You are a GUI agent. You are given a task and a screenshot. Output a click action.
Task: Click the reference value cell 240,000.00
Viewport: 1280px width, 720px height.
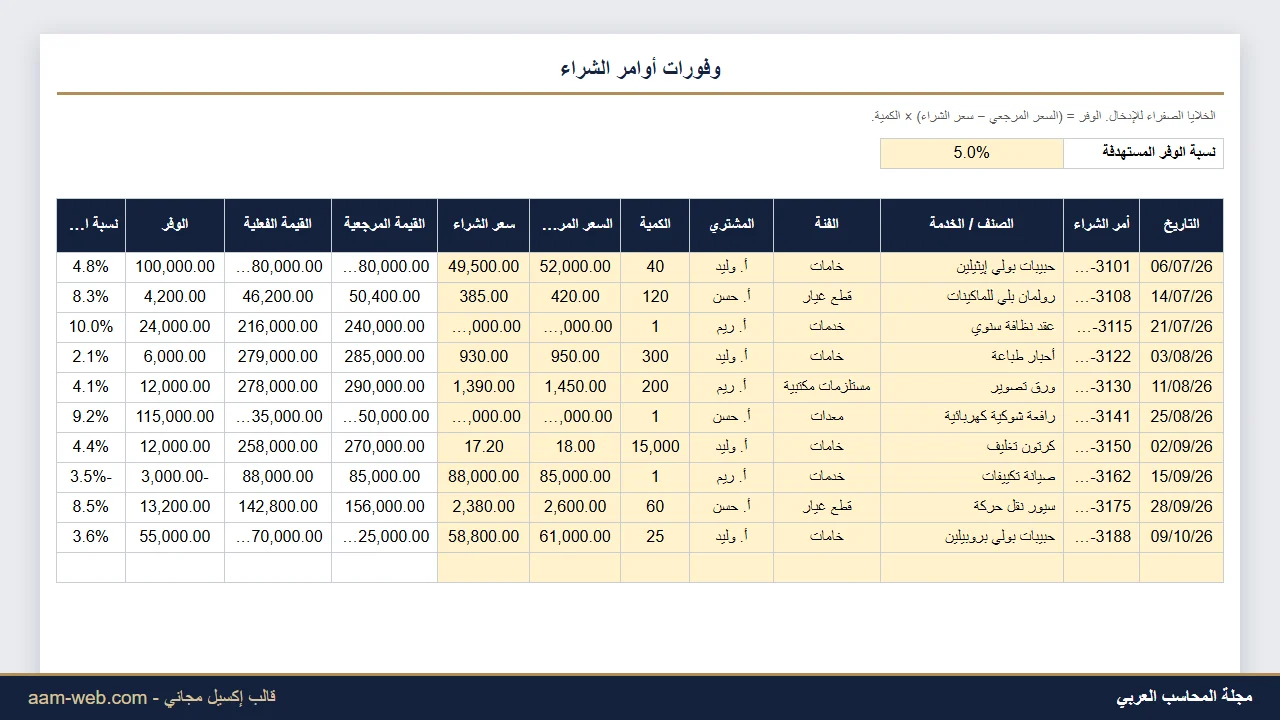click(x=384, y=327)
